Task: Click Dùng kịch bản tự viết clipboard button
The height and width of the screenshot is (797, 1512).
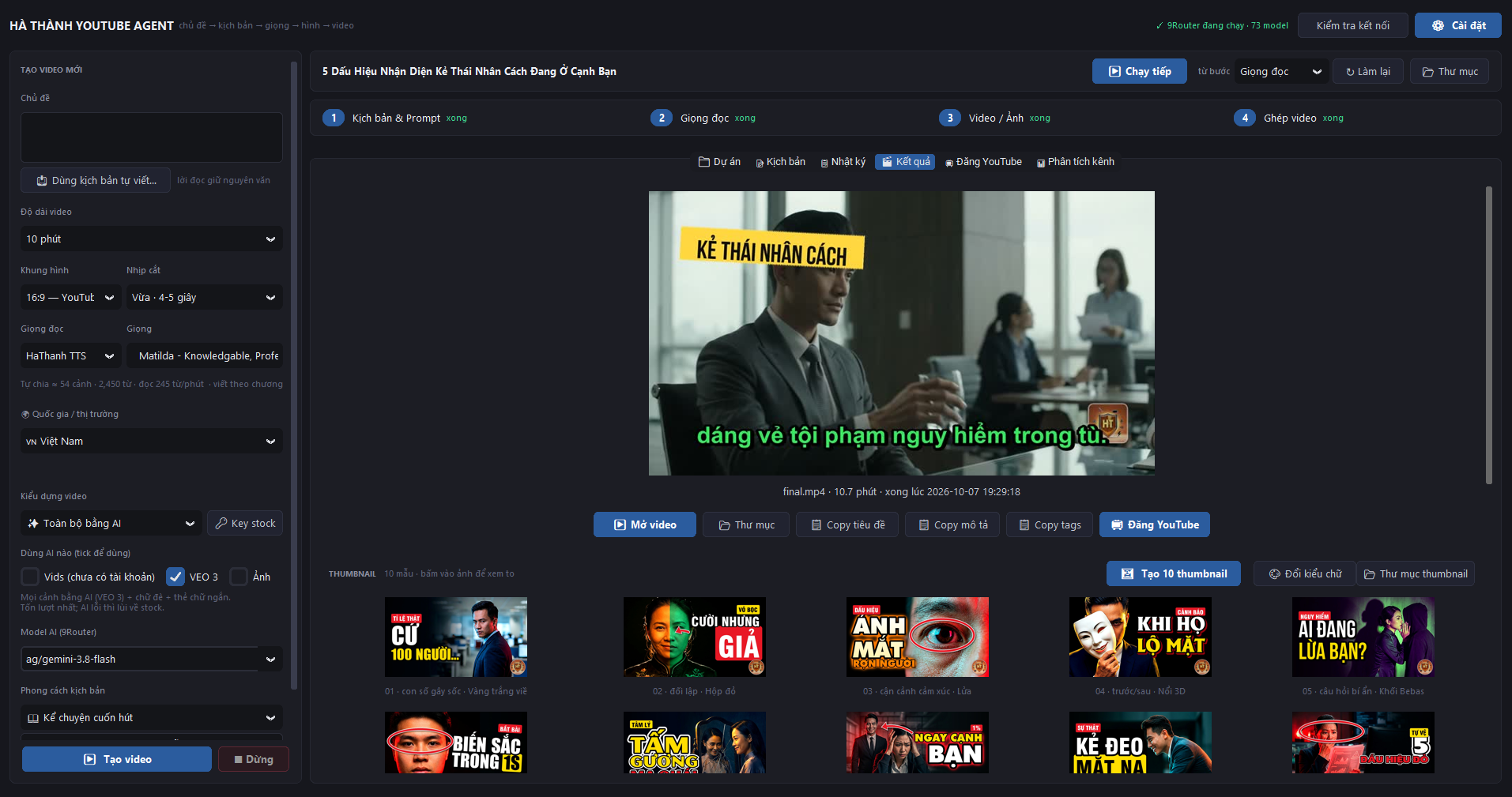Action: pos(96,180)
